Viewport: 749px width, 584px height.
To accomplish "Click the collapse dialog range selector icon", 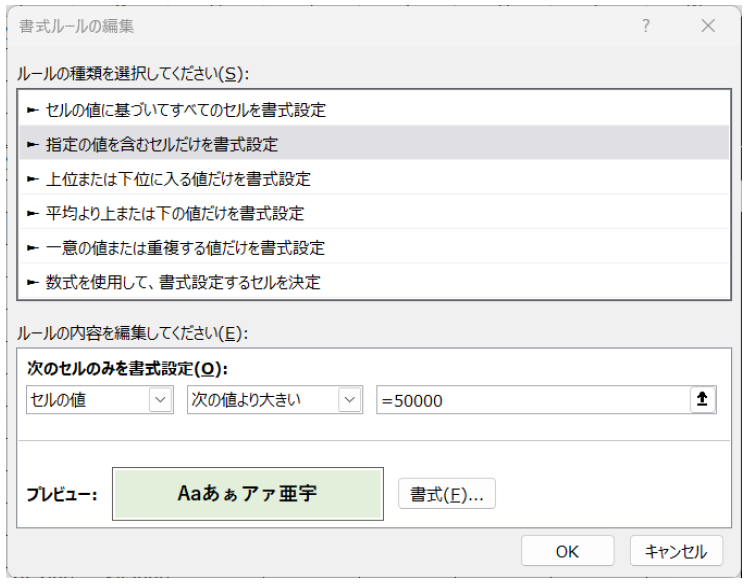I will point(703,400).
